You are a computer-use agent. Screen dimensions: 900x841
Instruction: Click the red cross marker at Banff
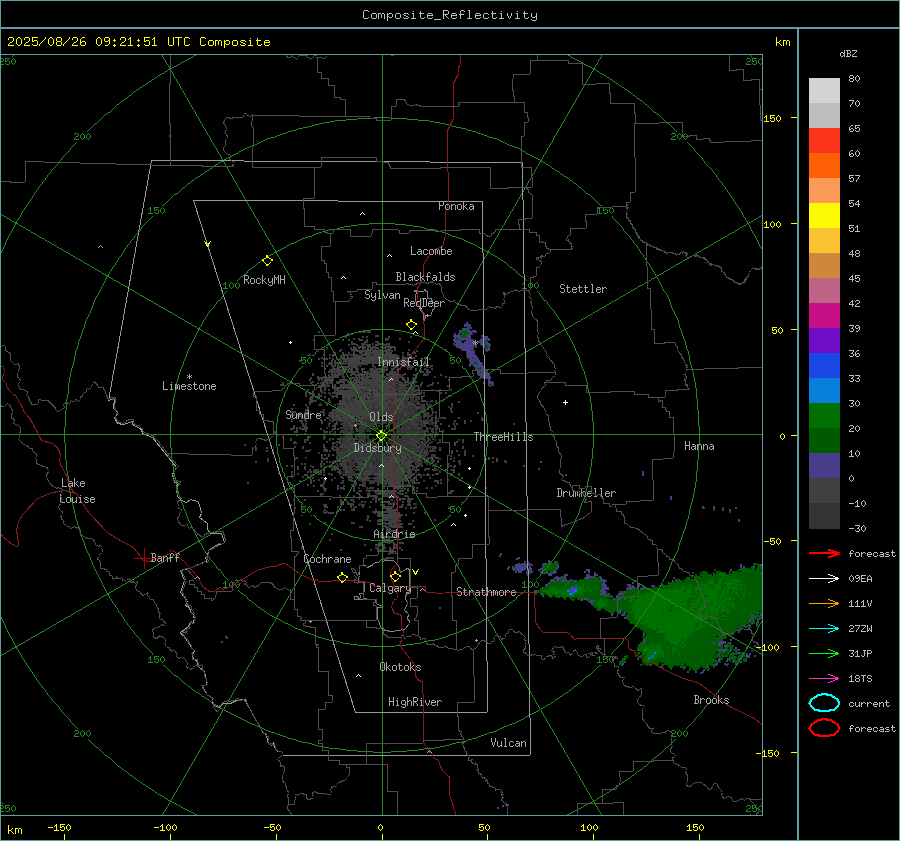[143, 558]
